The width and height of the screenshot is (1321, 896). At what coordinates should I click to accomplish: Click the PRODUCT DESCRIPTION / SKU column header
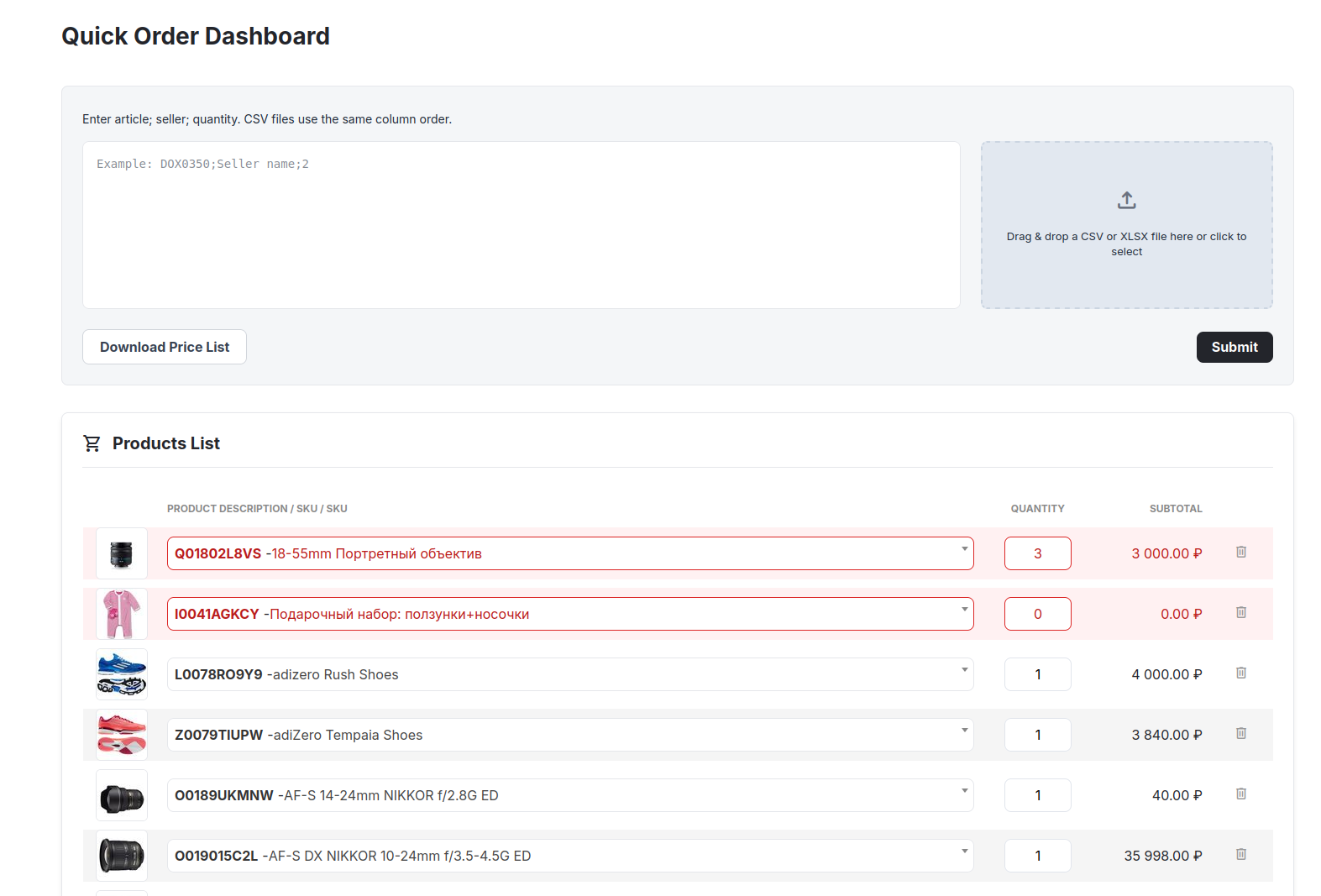257,509
